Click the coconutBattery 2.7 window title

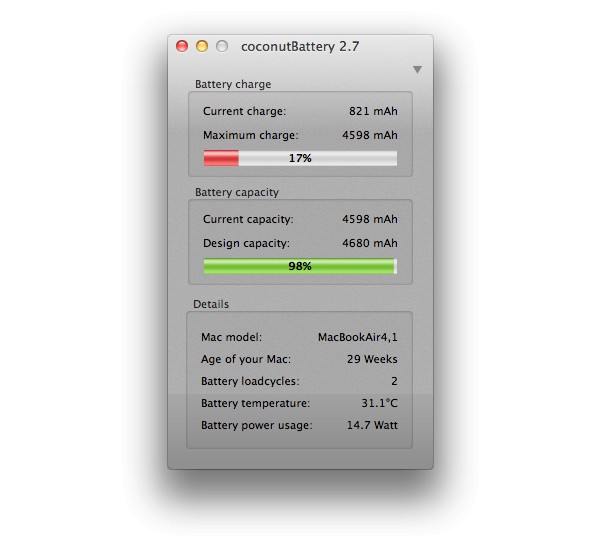[x=300, y=46]
